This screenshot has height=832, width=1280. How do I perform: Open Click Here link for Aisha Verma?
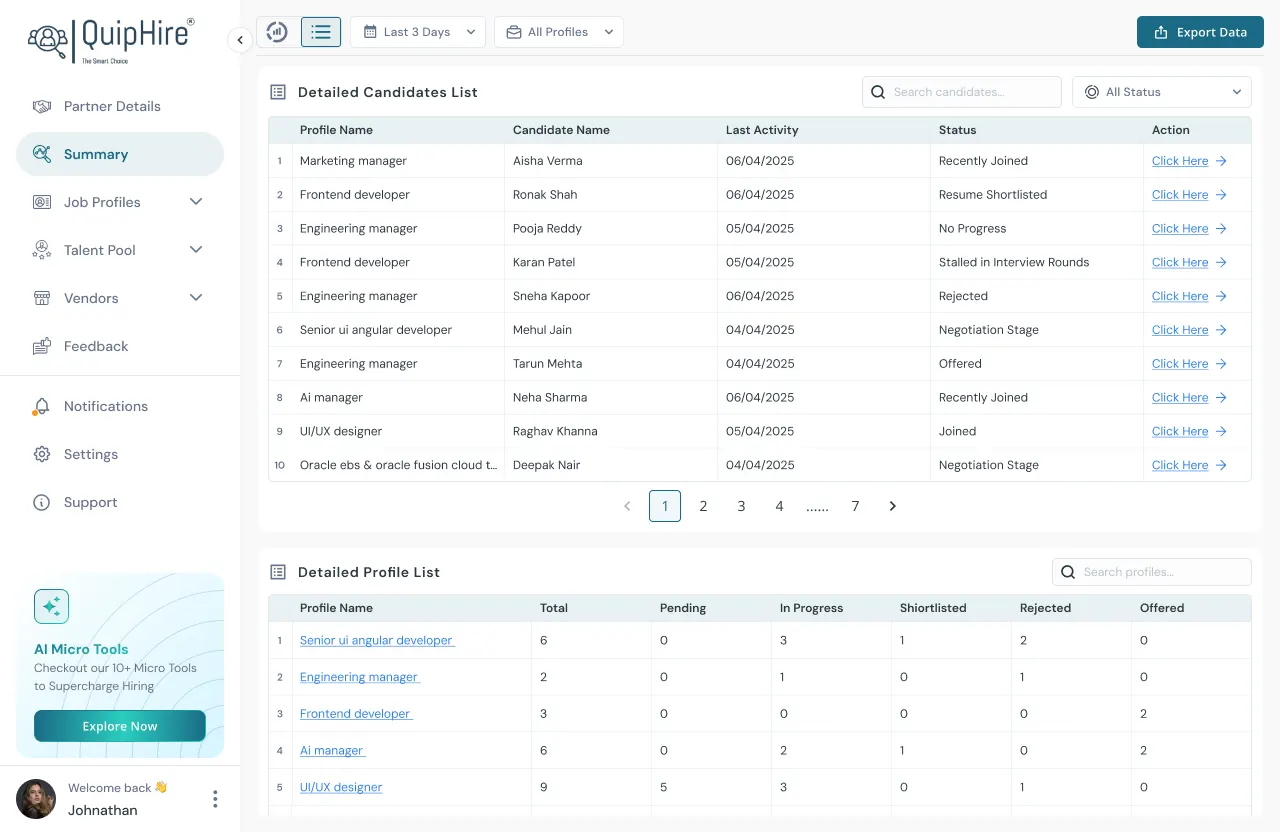1180,161
